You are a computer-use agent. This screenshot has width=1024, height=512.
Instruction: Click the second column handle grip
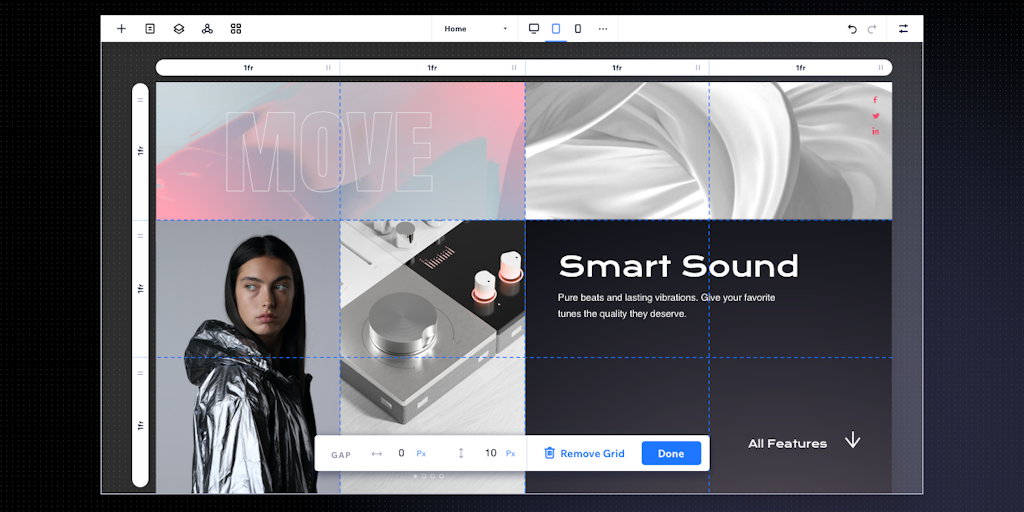tap(514, 68)
